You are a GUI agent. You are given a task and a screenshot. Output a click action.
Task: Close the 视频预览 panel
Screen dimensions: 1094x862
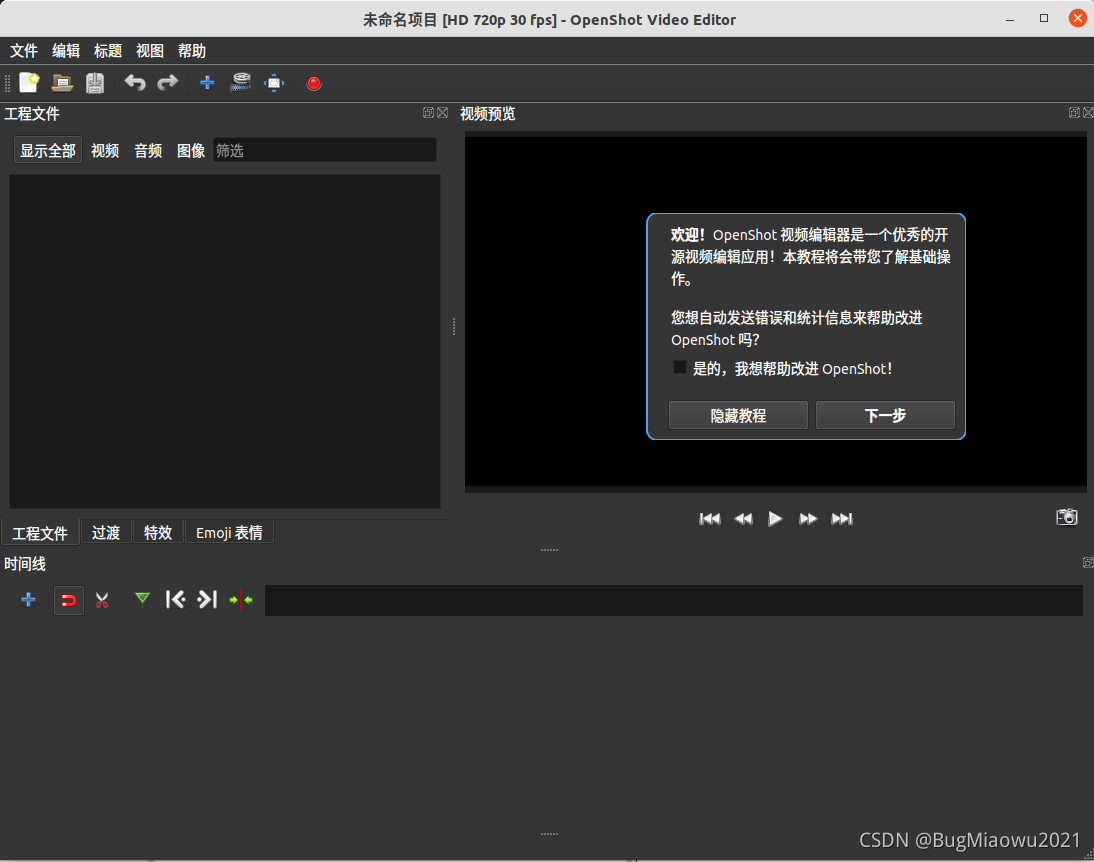coord(1088,113)
